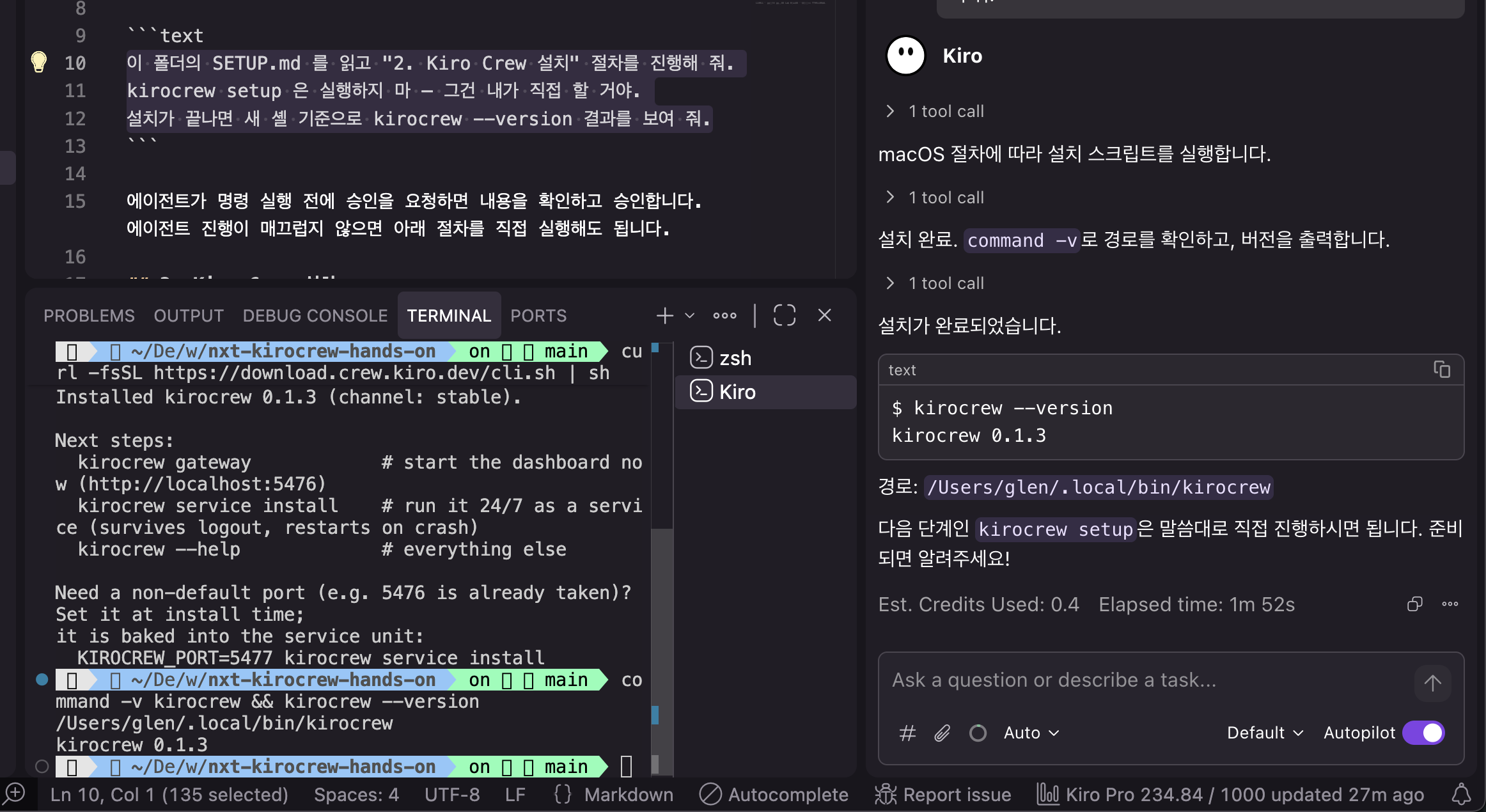Image resolution: width=1486 pixels, height=812 pixels.
Task: Add context with the # icon
Action: pos(907,733)
